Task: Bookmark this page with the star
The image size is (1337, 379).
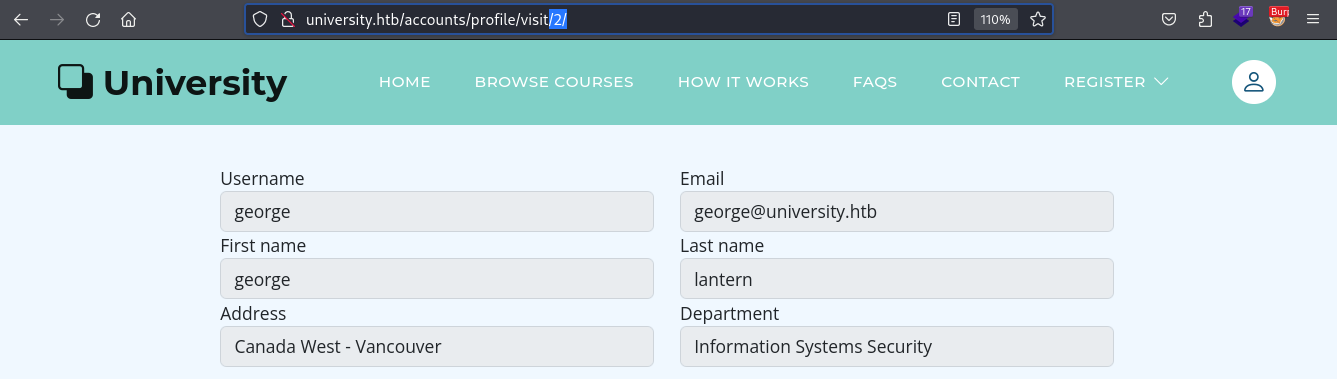Action: click(1038, 19)
